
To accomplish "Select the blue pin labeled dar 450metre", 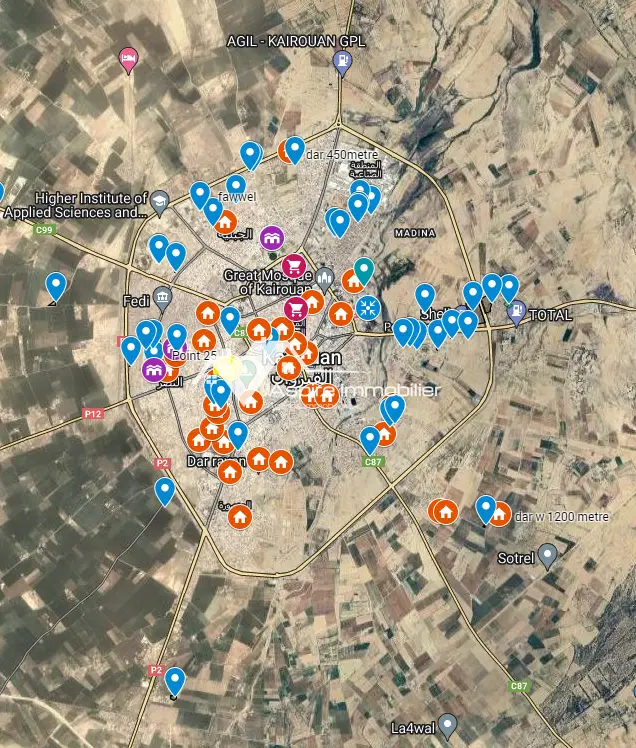I will [x=294, y=150].
